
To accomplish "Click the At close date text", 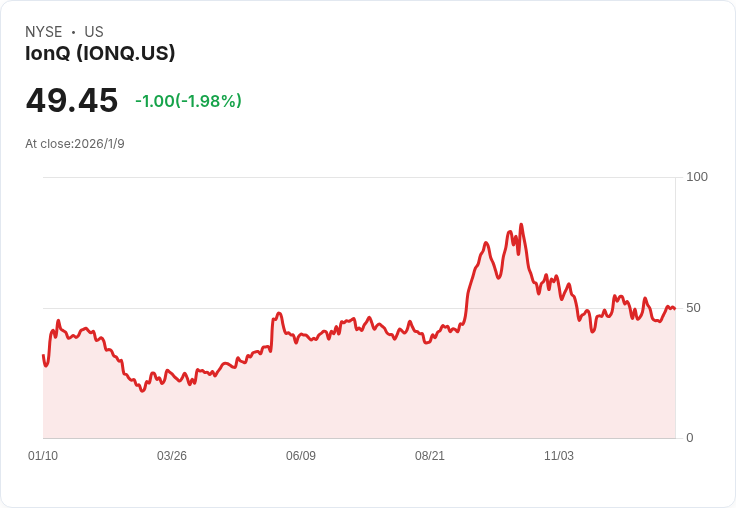I will tap(75, 144).
